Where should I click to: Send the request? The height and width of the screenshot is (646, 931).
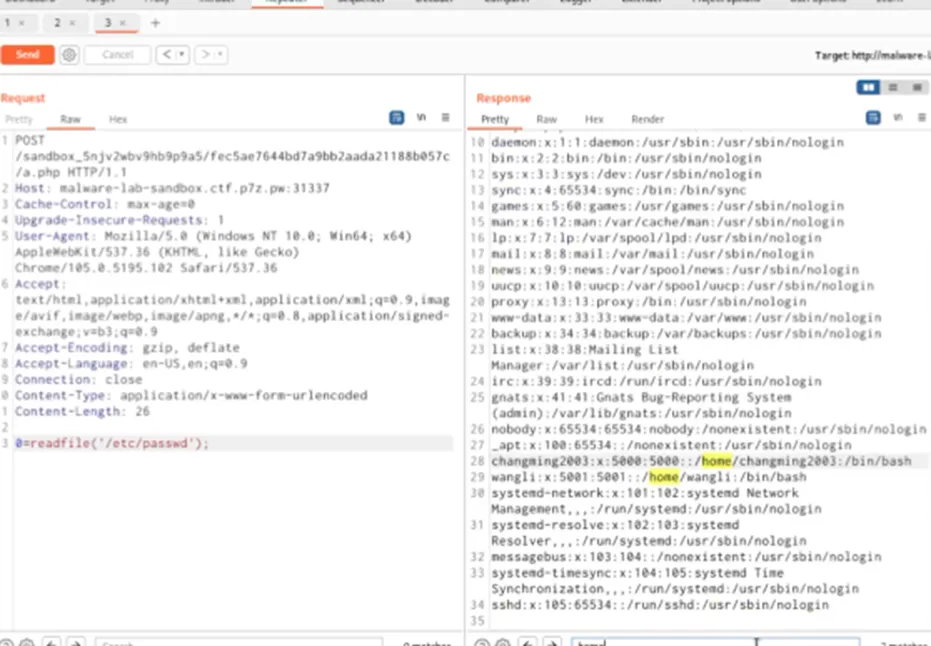[27, 55]
